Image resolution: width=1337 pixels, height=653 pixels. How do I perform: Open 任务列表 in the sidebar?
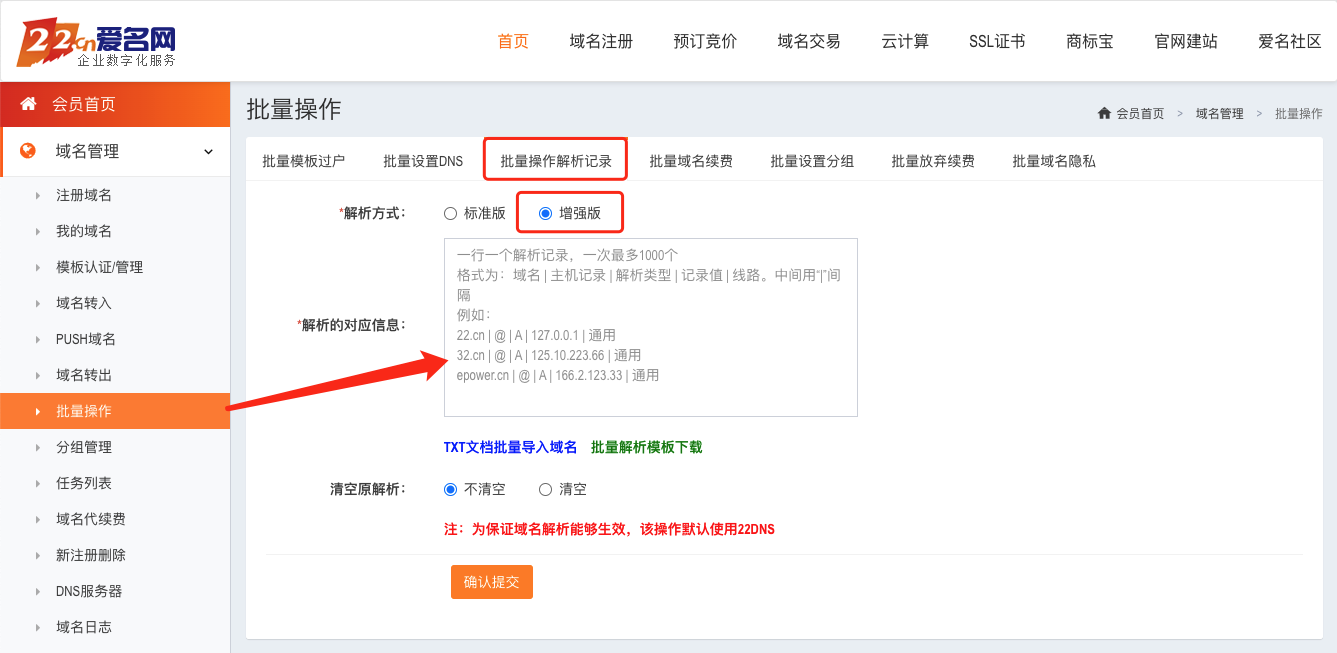tap(84, 483)
